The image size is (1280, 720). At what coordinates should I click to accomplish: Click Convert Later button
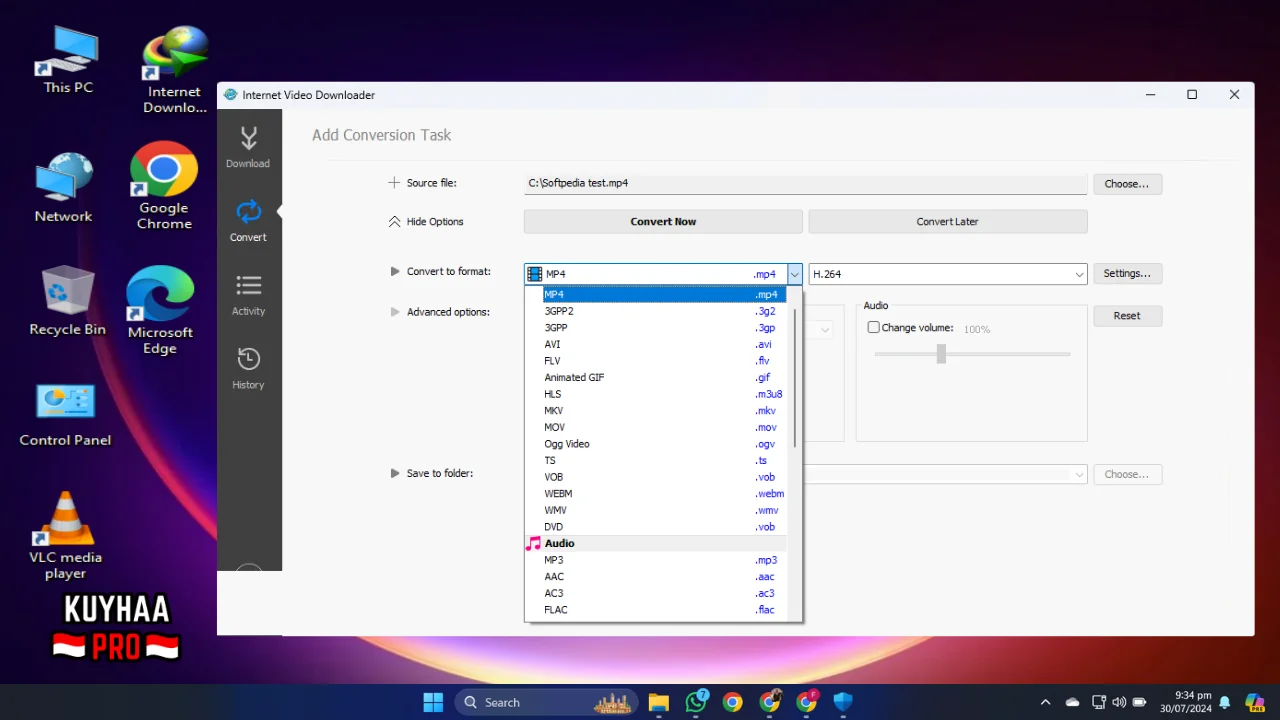(947, 222)
